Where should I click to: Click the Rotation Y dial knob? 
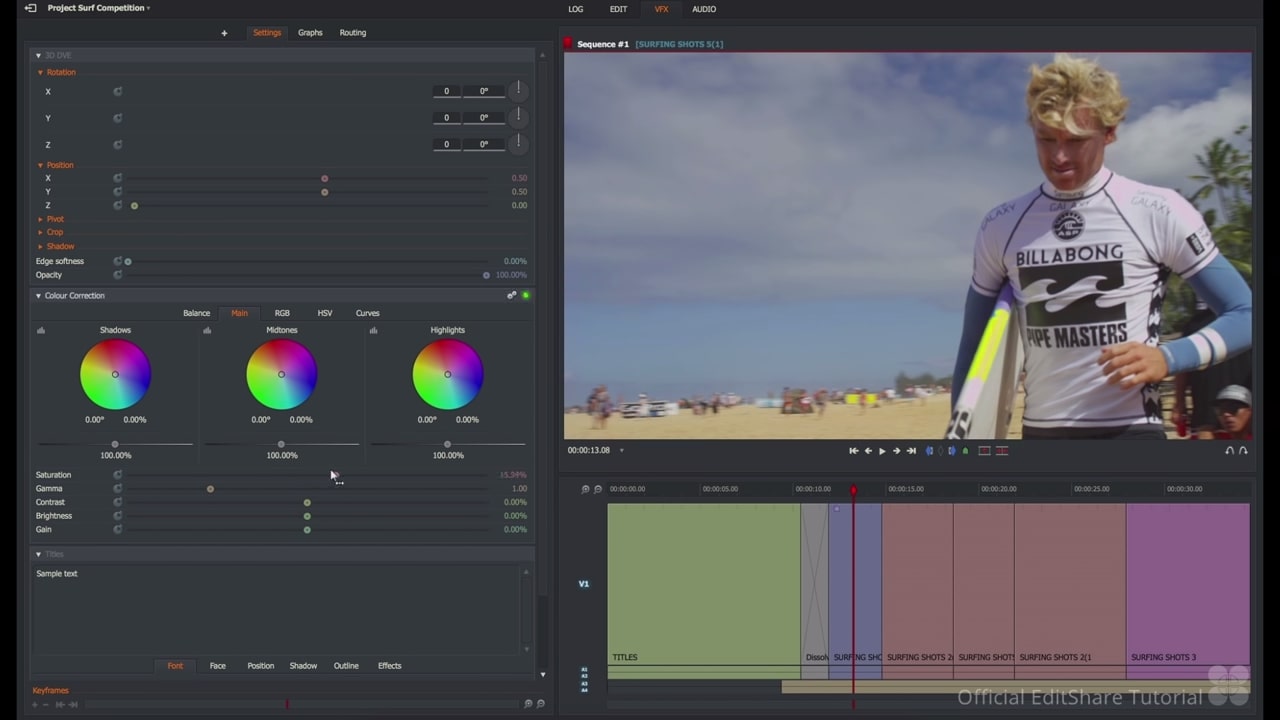click(x=519, y=117)
